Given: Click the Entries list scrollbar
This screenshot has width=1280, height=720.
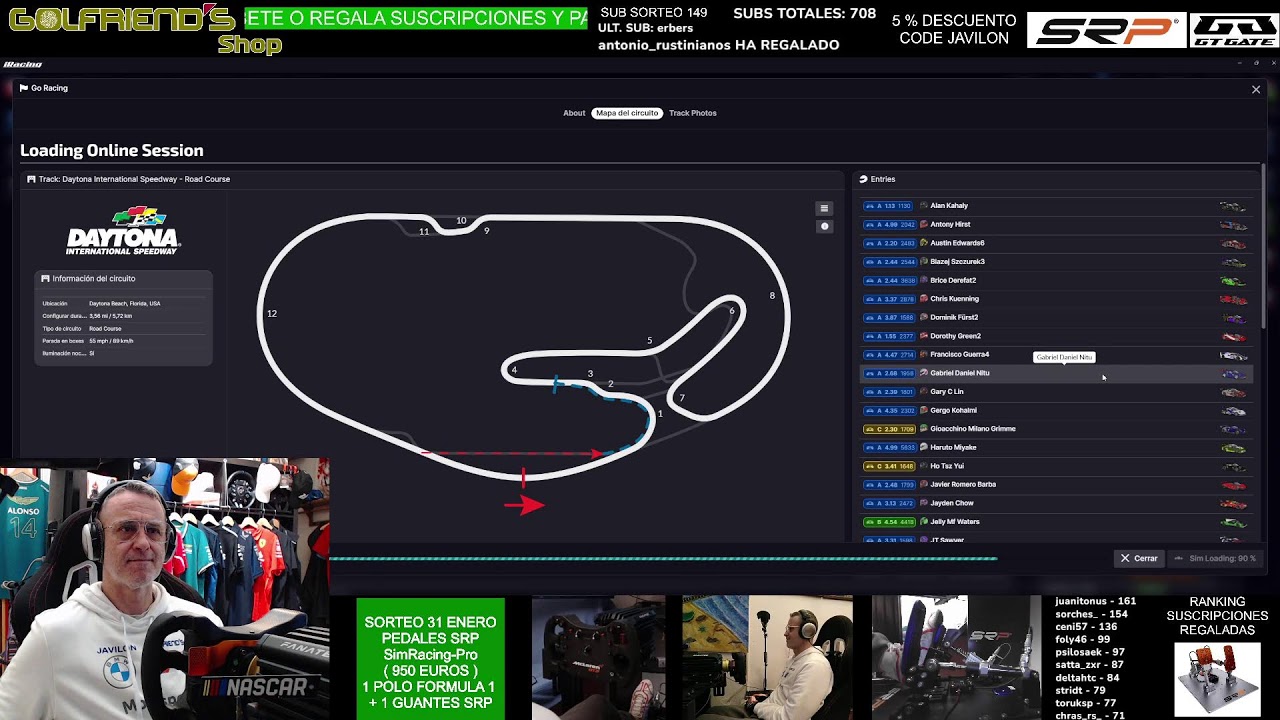Looking at the screenshot, I should tap(1264, 245).
